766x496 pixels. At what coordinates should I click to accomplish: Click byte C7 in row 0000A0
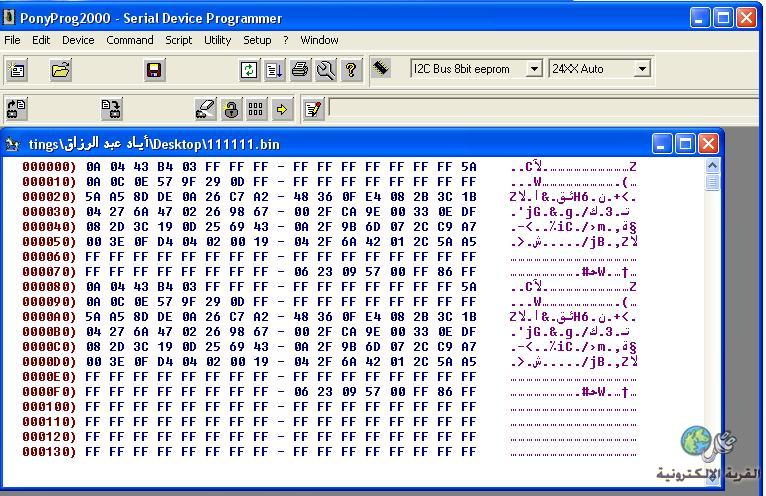click(x=237, y=317)
